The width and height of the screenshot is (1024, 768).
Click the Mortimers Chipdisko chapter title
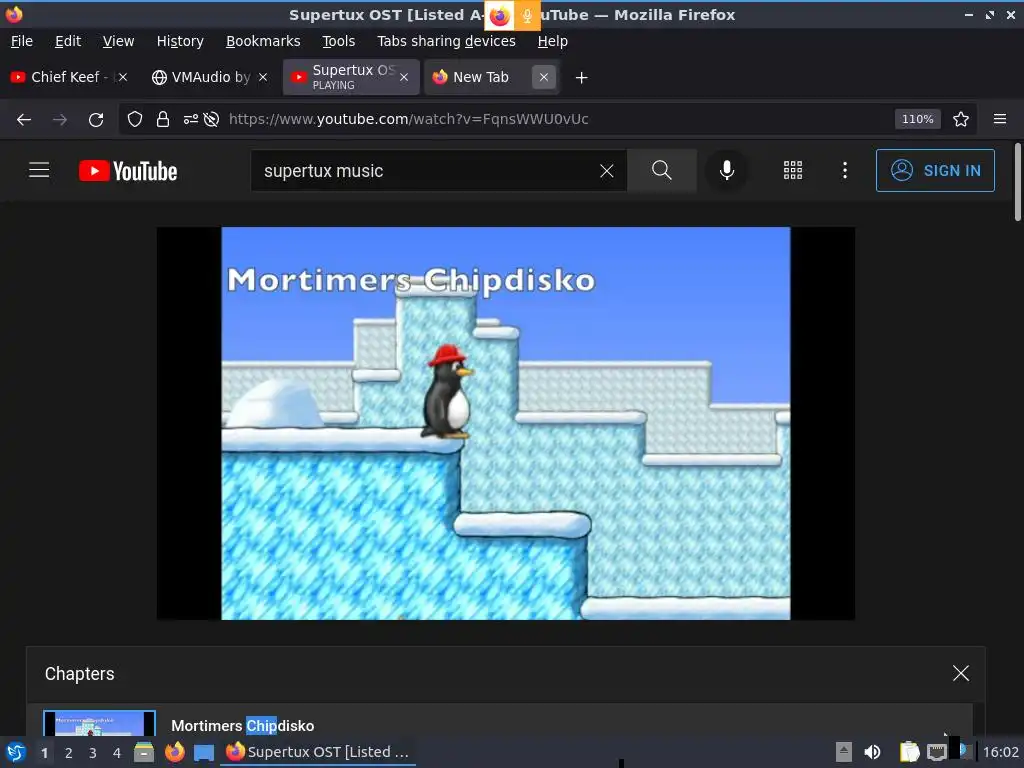click(242, 726)
